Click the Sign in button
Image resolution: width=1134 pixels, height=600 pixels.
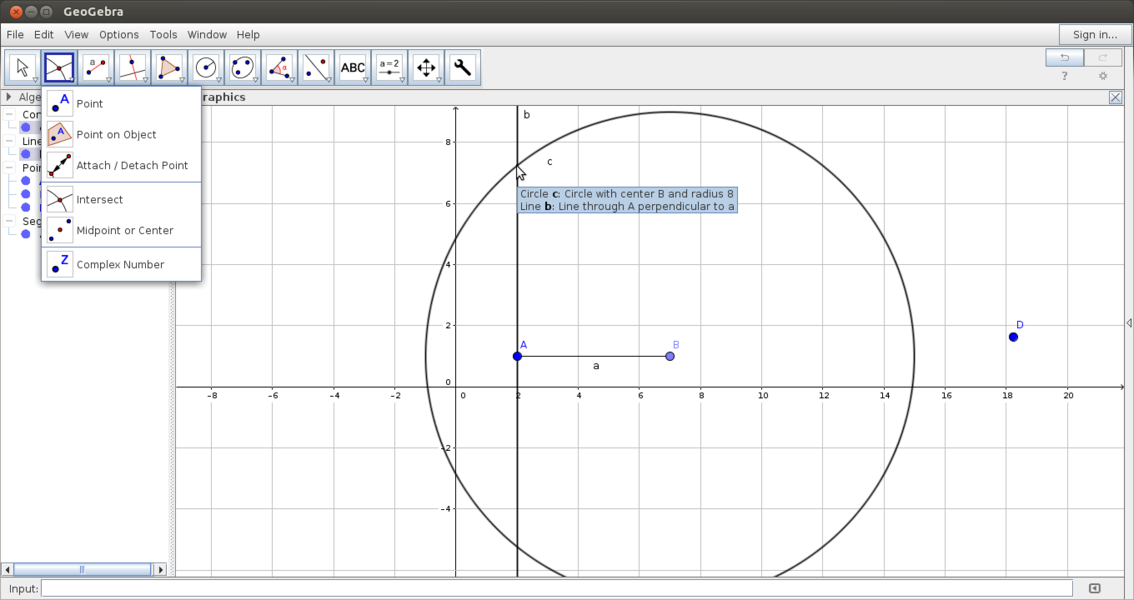pos(1096,34)
